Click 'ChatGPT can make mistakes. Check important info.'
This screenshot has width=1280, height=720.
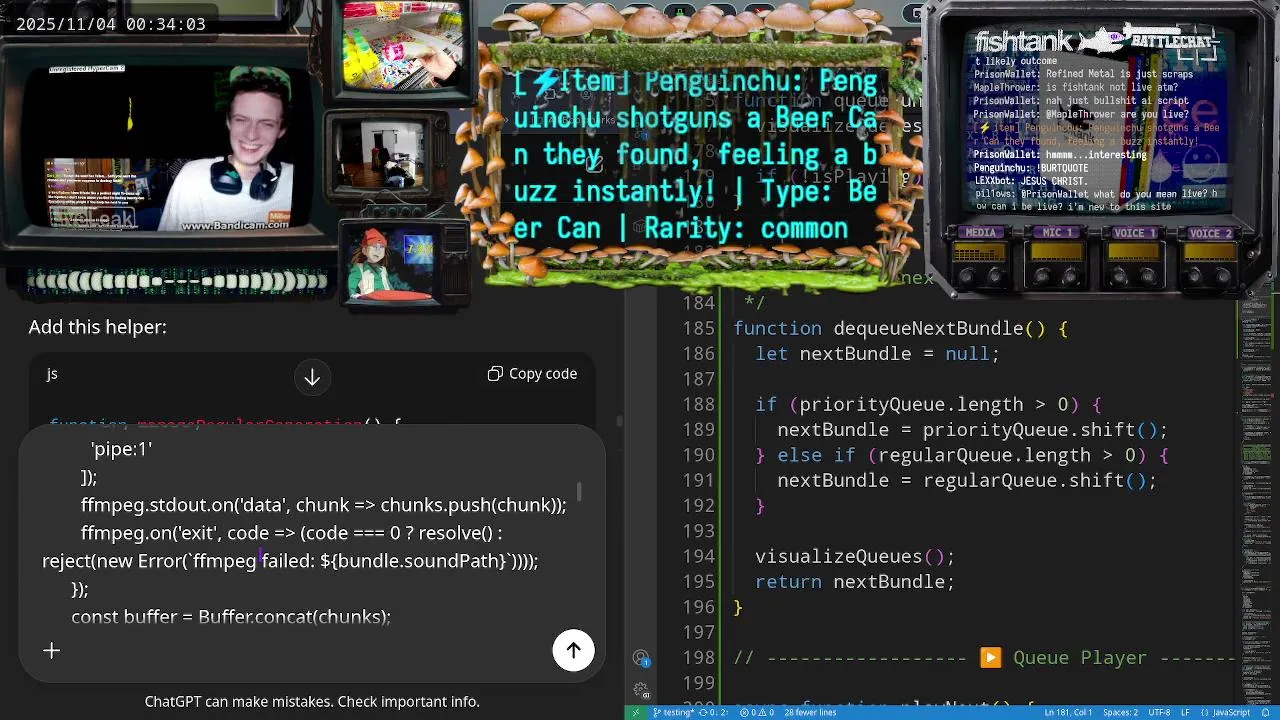point(312,702)
